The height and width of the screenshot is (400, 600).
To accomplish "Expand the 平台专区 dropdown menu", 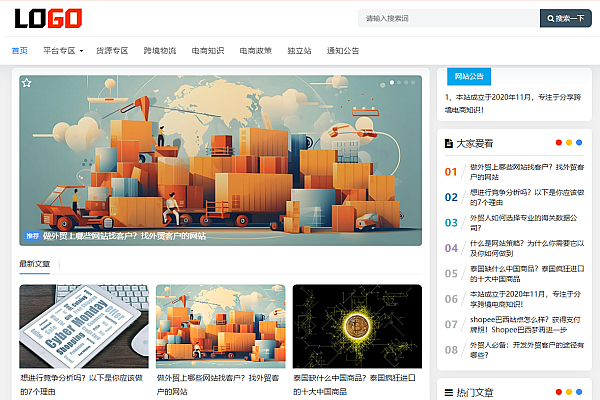I will tap(63, 50).
